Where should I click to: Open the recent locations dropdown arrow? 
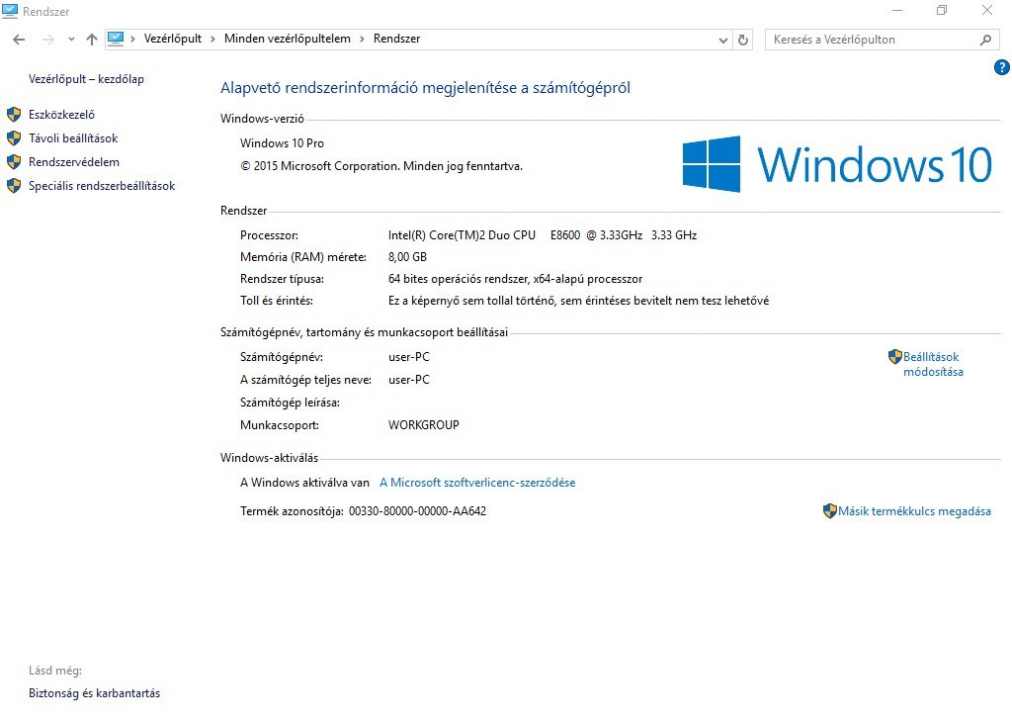coord(71,39)
